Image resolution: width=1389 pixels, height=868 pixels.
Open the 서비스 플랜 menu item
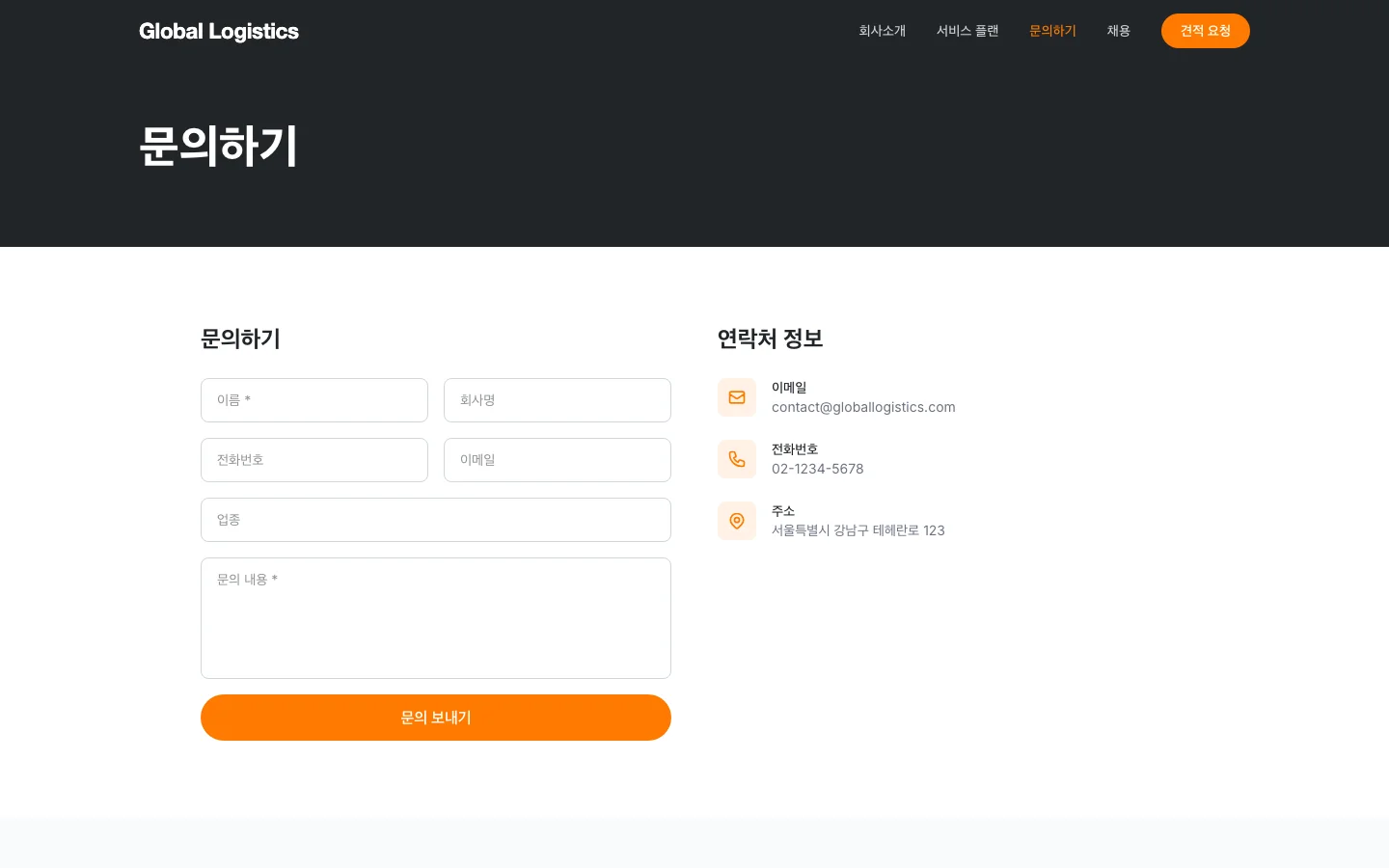tap(967, 31)
